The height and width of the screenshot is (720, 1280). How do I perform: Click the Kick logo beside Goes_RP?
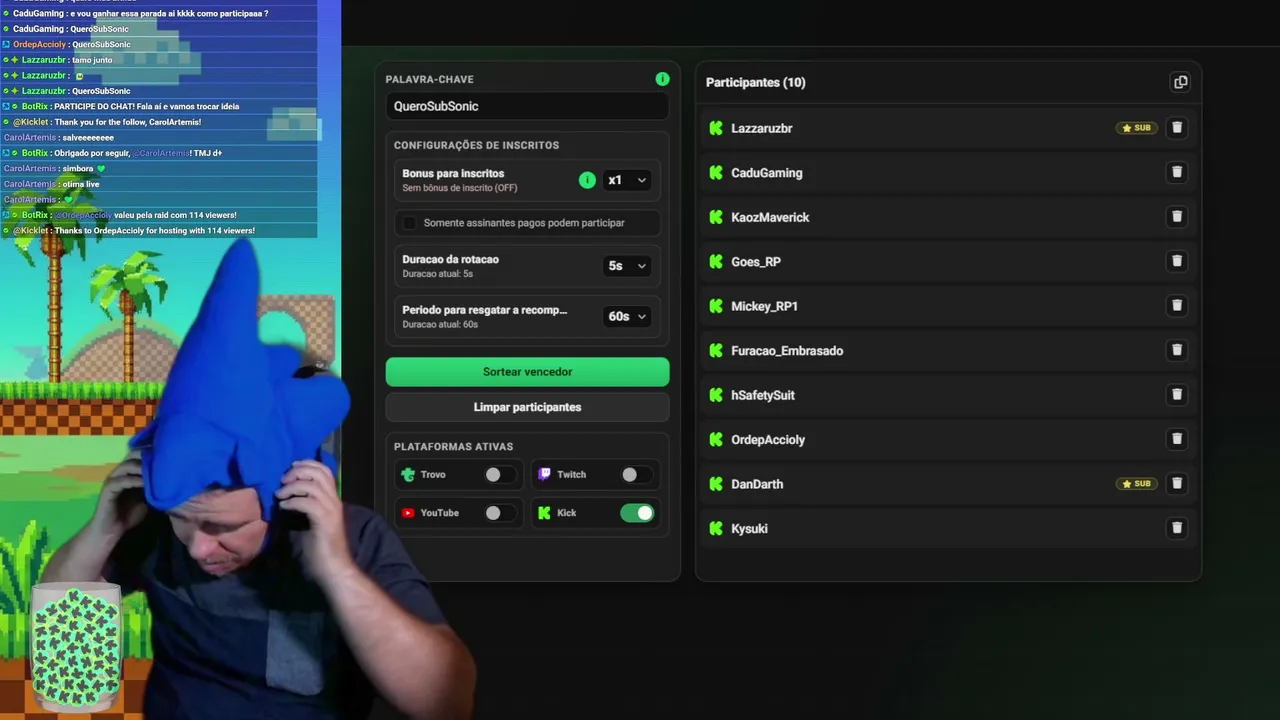(716, 261)
